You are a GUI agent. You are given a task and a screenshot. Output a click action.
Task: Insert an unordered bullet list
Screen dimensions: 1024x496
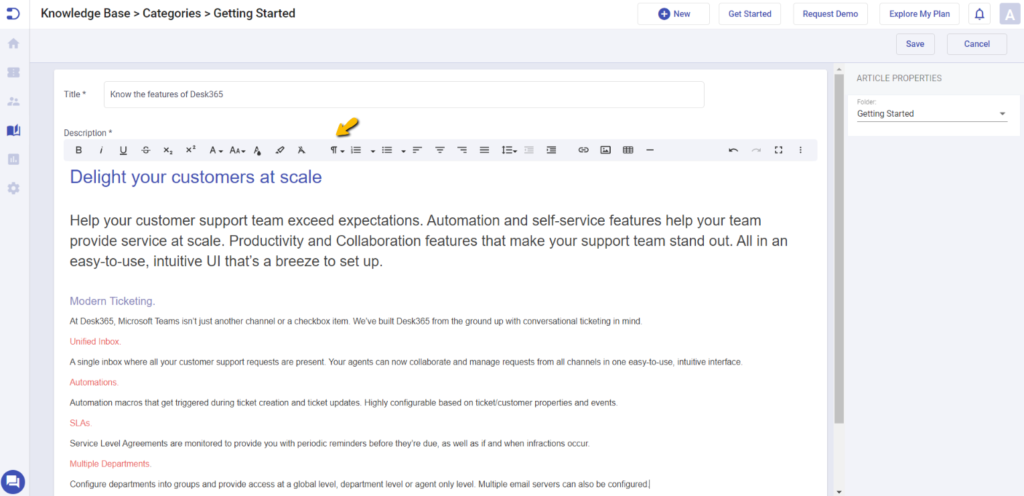coord(387,150)
